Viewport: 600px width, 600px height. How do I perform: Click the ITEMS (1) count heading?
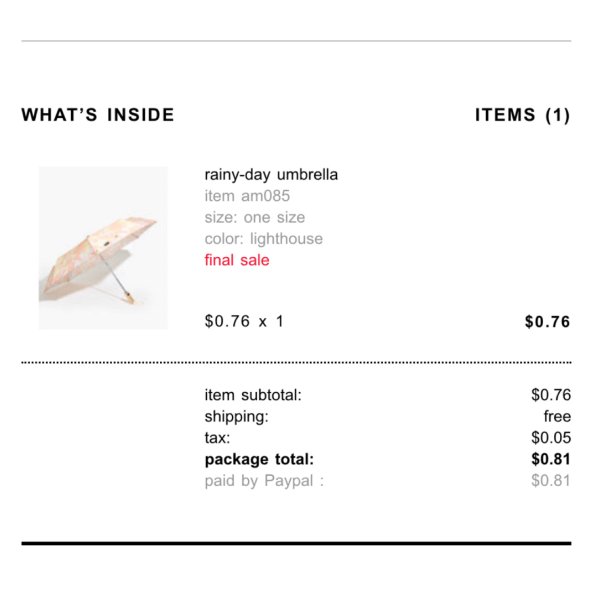[x=523, y=115]
